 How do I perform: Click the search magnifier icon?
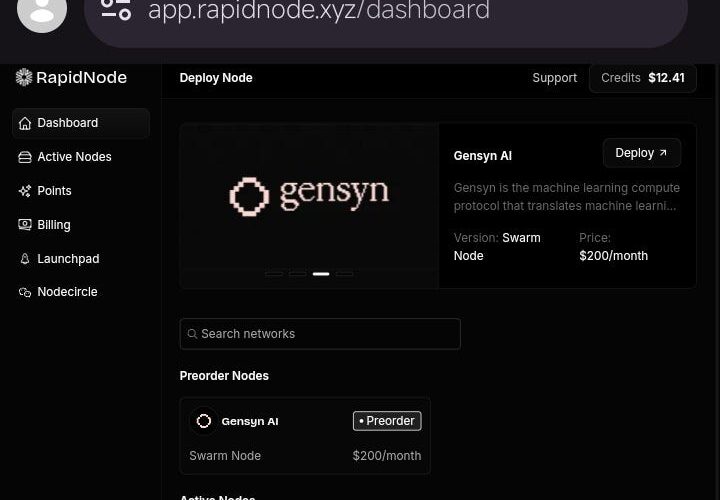192,334
